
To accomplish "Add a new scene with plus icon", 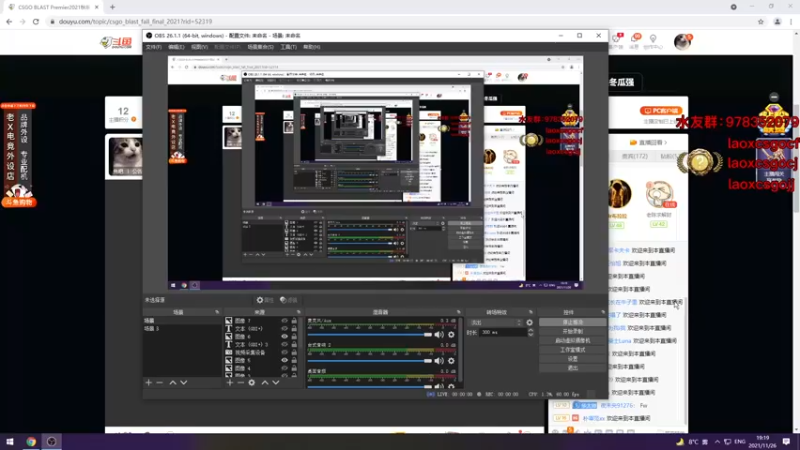I will 148,383.
